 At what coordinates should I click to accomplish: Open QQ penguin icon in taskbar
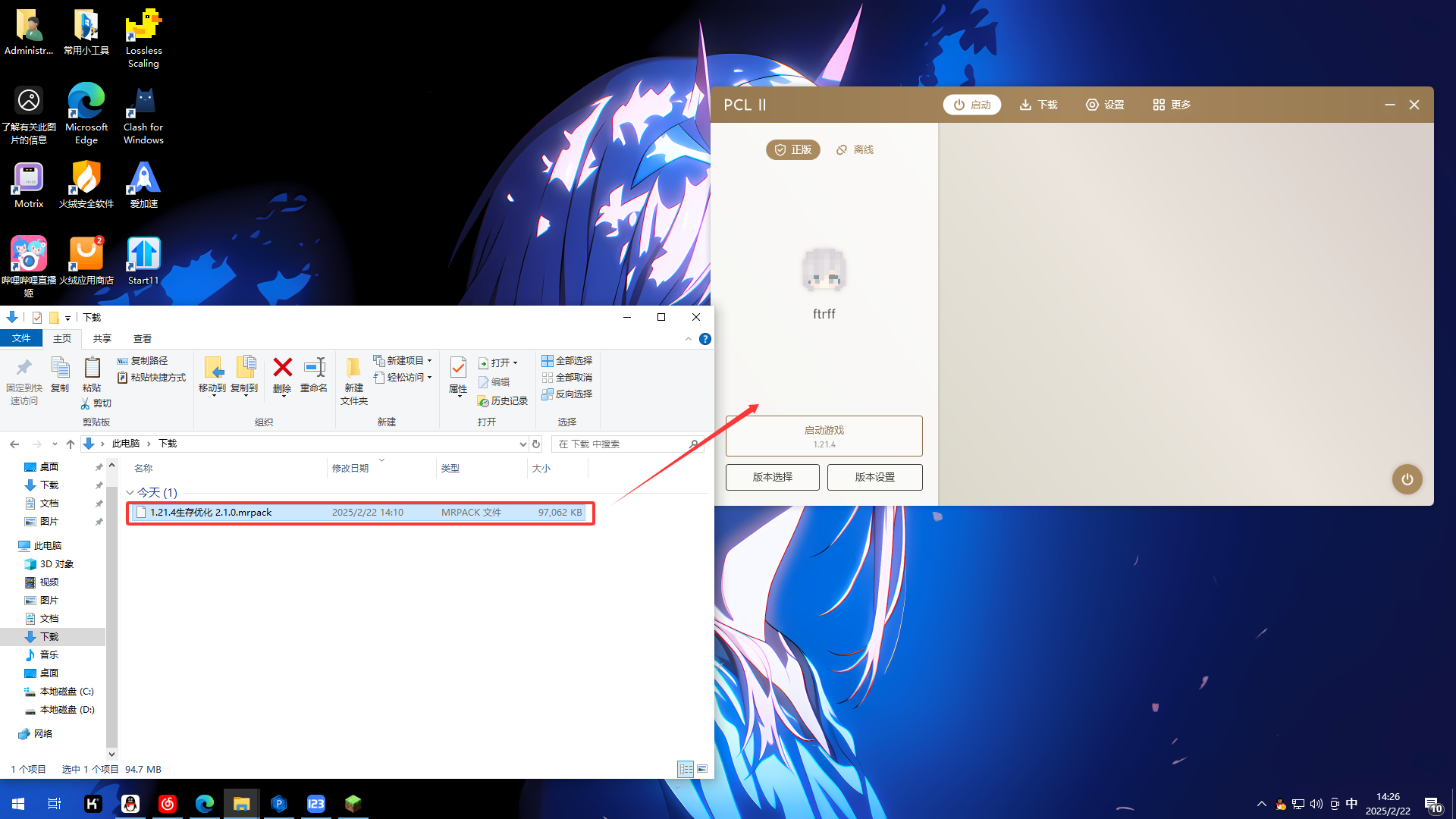(x=130, y=803)
